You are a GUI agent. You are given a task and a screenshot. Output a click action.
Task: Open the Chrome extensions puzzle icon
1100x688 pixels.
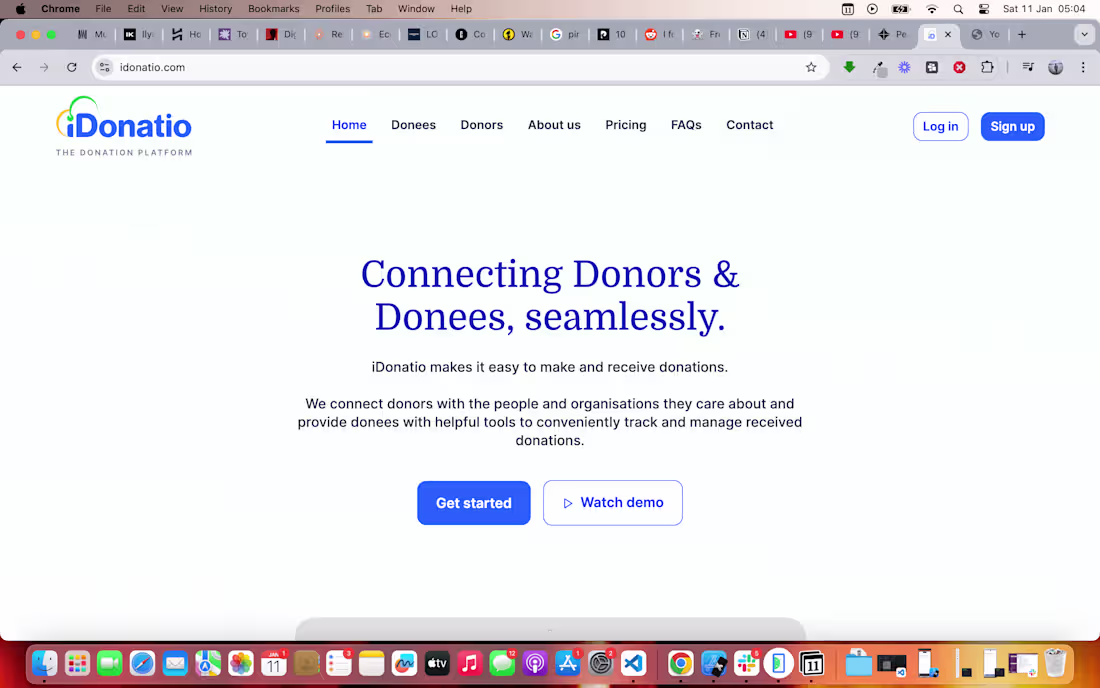click(987, 67)
